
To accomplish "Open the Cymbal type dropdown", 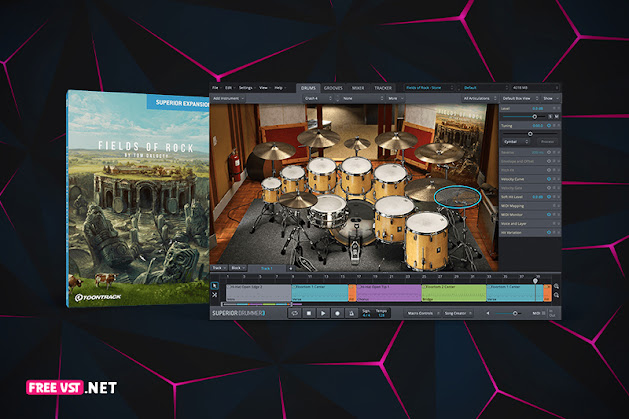I will coord(516,142).
